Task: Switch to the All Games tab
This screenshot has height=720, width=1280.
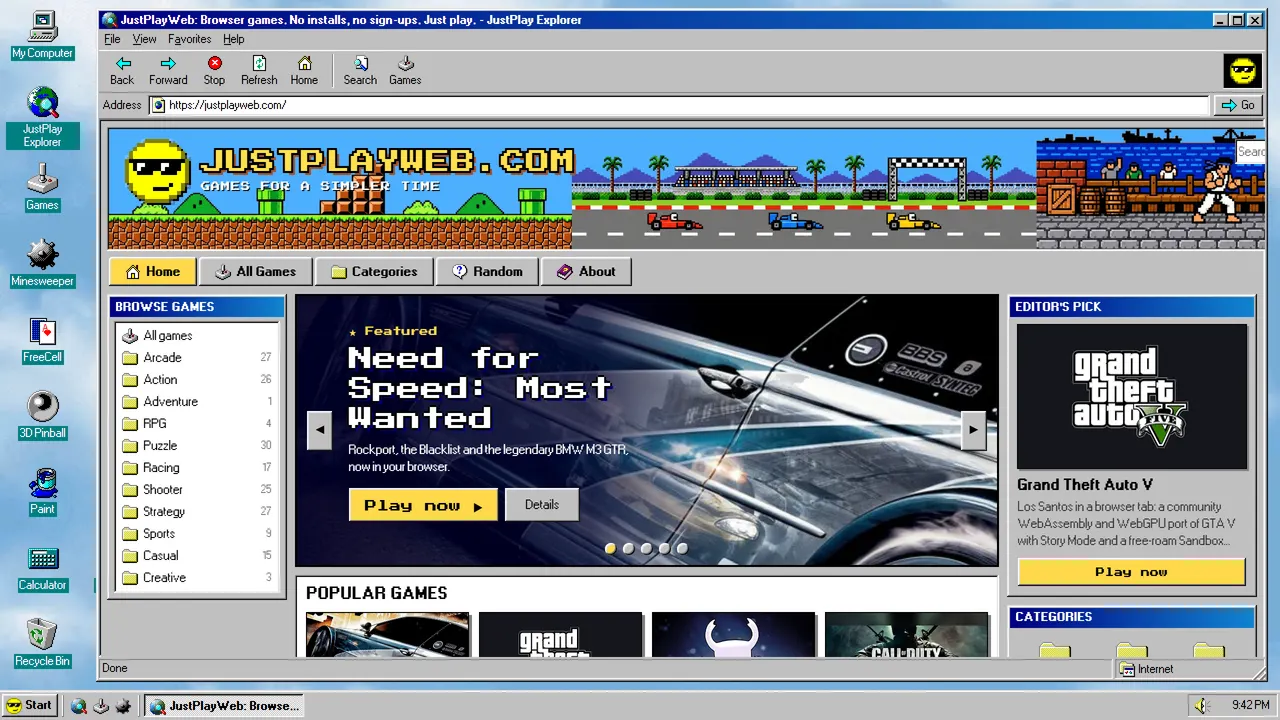Action: (x=255, y=271)
